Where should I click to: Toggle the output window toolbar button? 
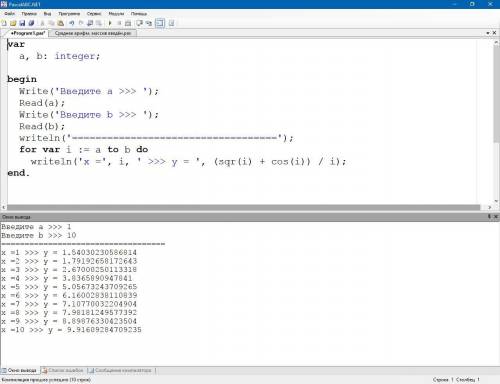160,23
